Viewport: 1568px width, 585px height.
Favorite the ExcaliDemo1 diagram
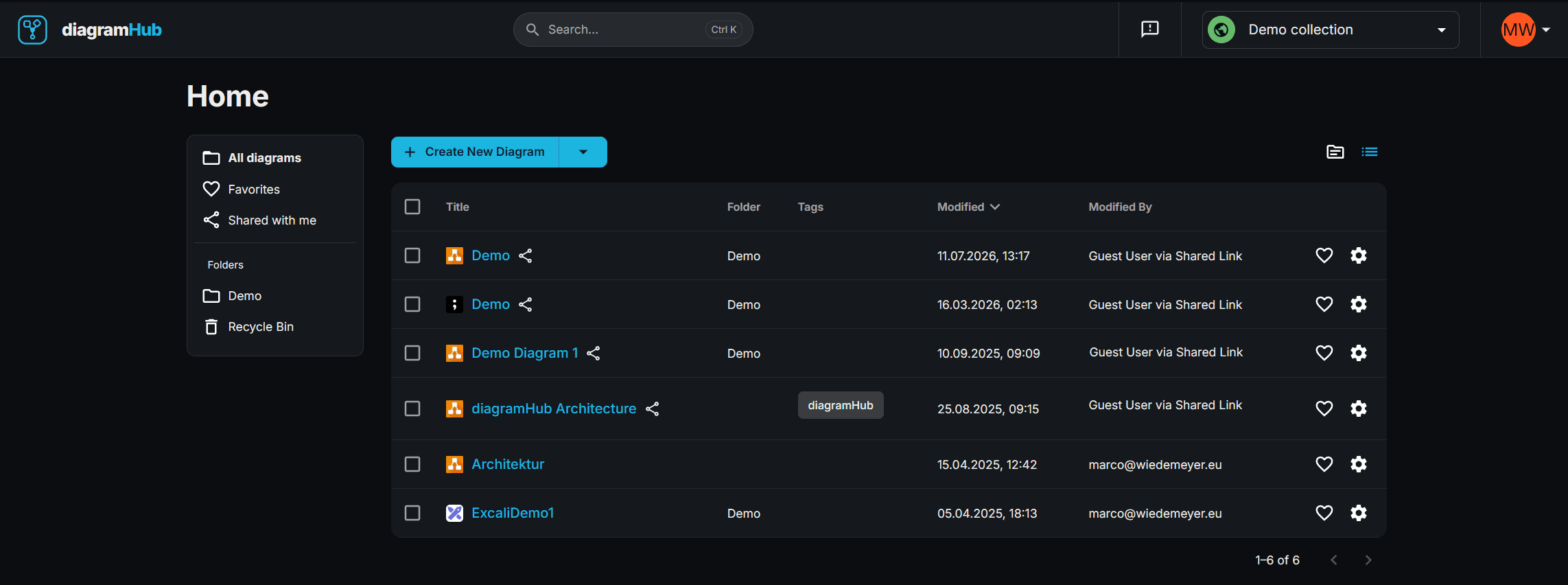(x=1324, y=513)
